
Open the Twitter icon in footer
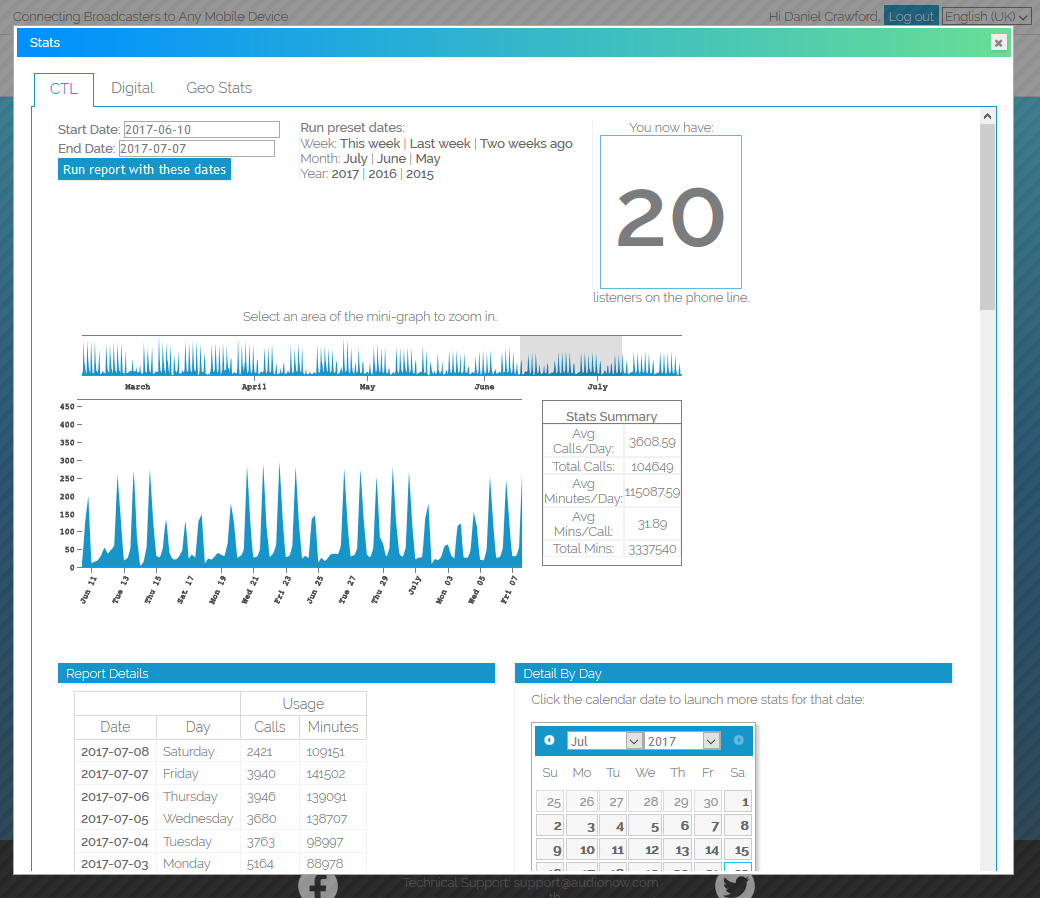pyautogui.click(x=735, y=886)
